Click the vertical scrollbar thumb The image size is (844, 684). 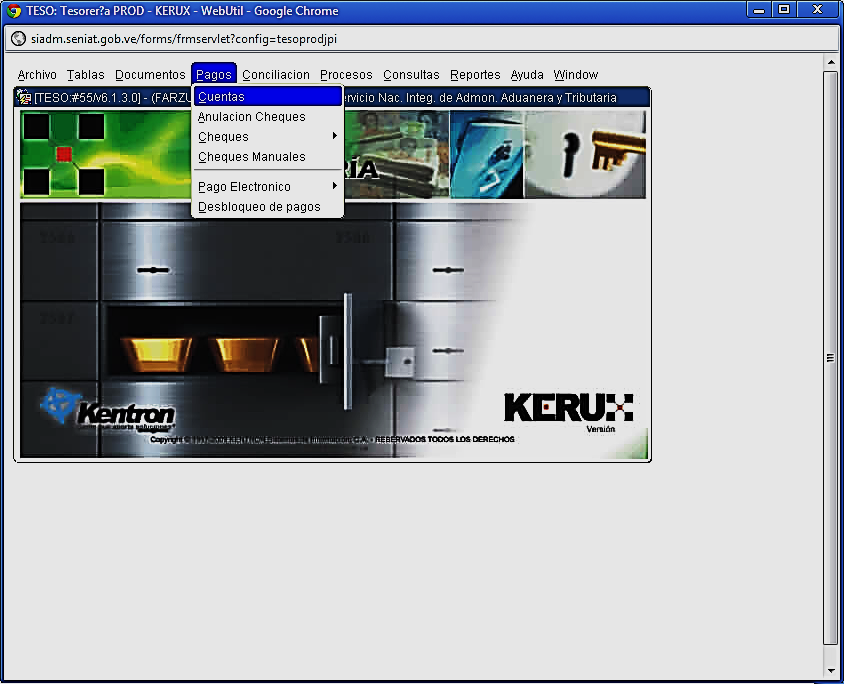pos(831,358)
